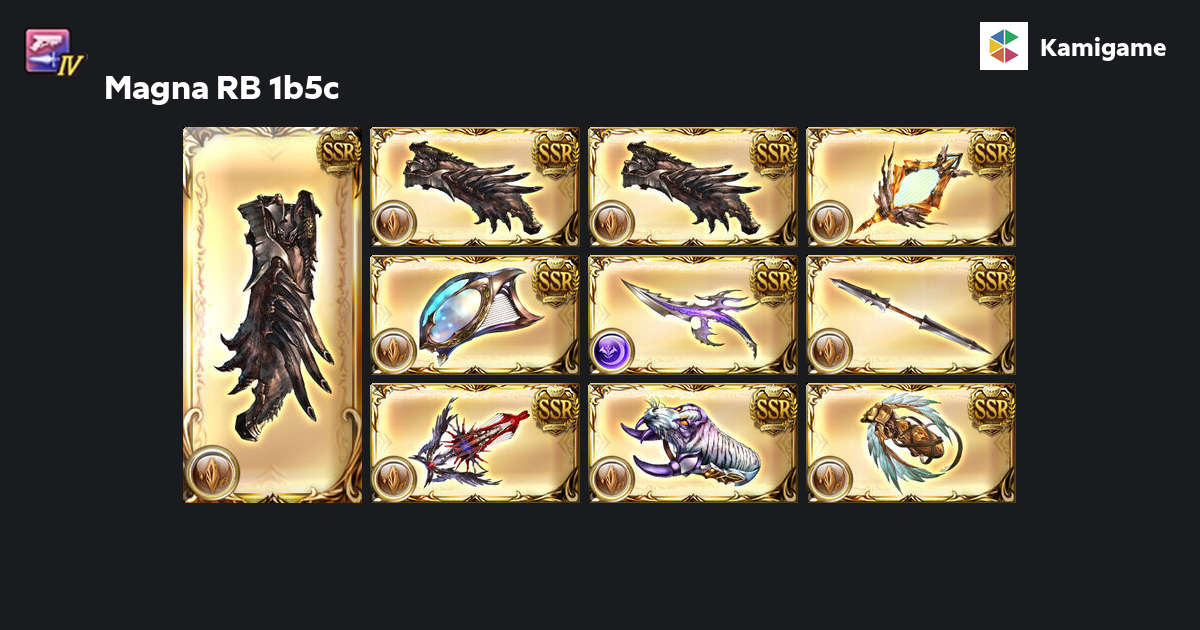Viewport: 1200px width, 630px height.
Task: Choose the blue pearl harp weapon
Action: point(475,315)
